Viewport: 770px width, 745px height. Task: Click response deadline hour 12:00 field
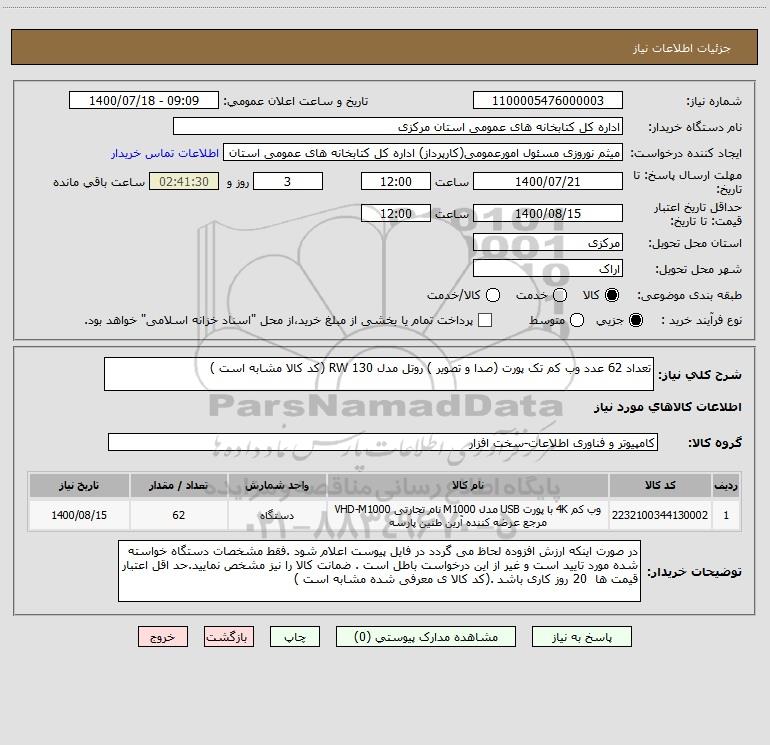pyautogui.click(x=396, y=181)
